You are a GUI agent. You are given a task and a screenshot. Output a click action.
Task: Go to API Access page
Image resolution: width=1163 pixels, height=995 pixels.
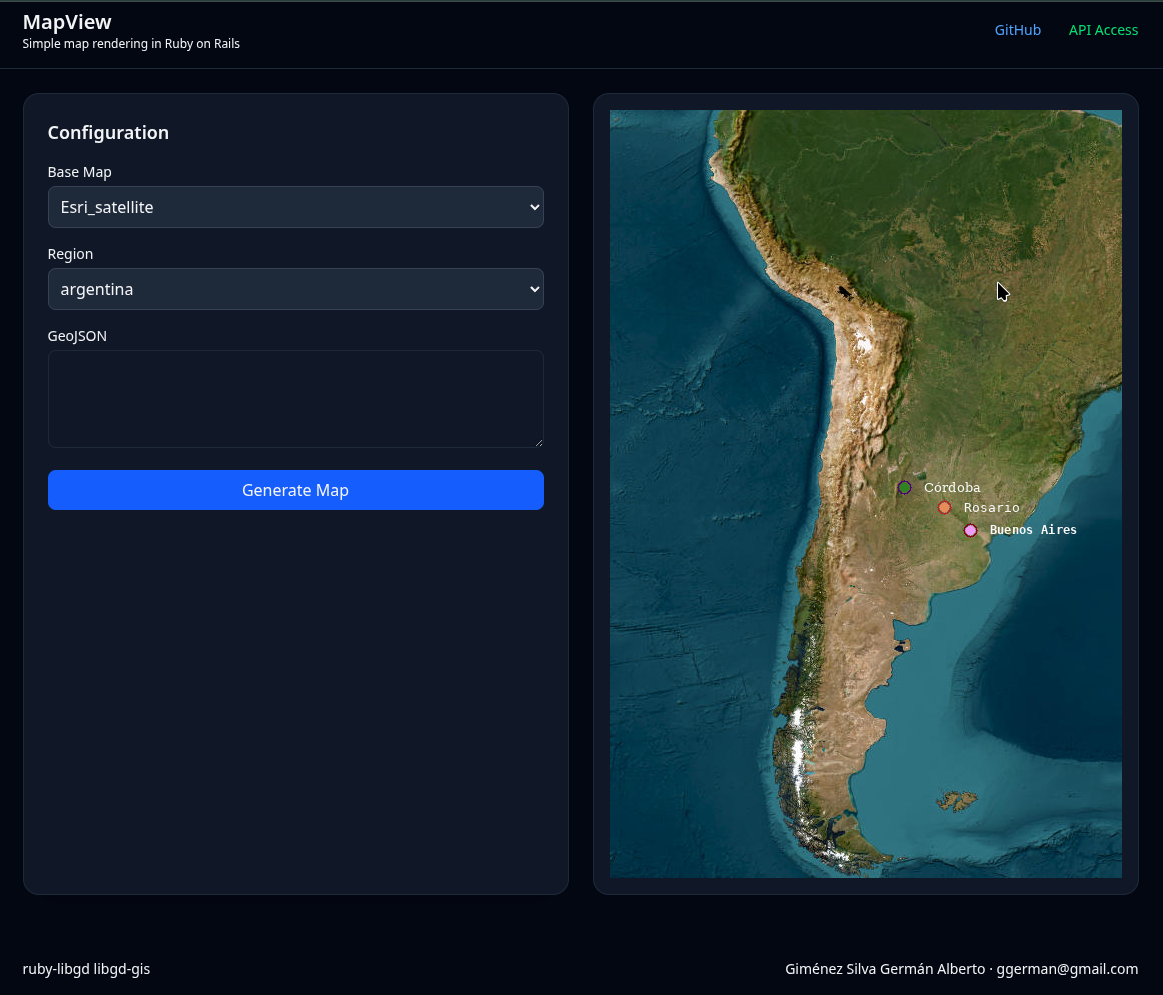1103,30
